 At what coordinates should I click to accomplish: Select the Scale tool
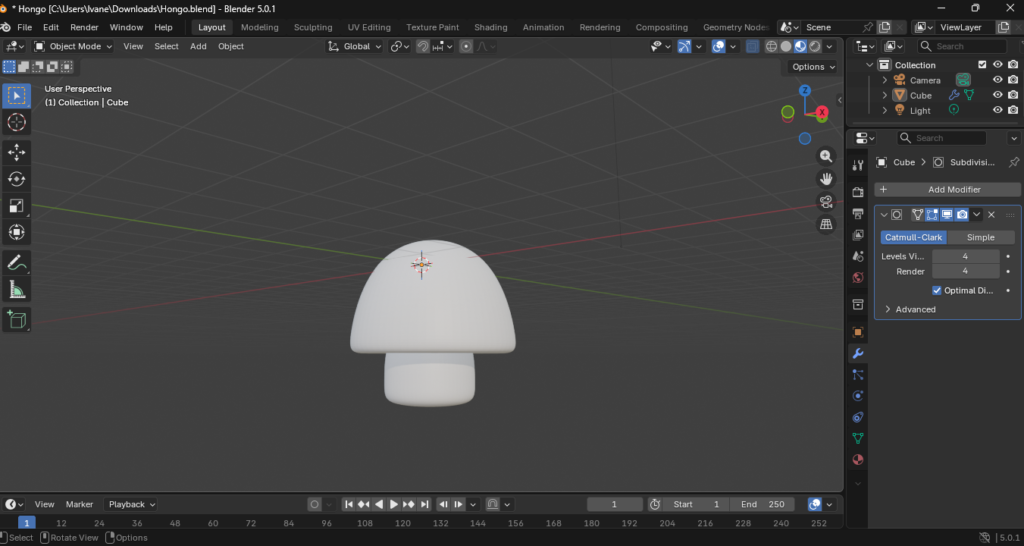(x=17, y=206)
